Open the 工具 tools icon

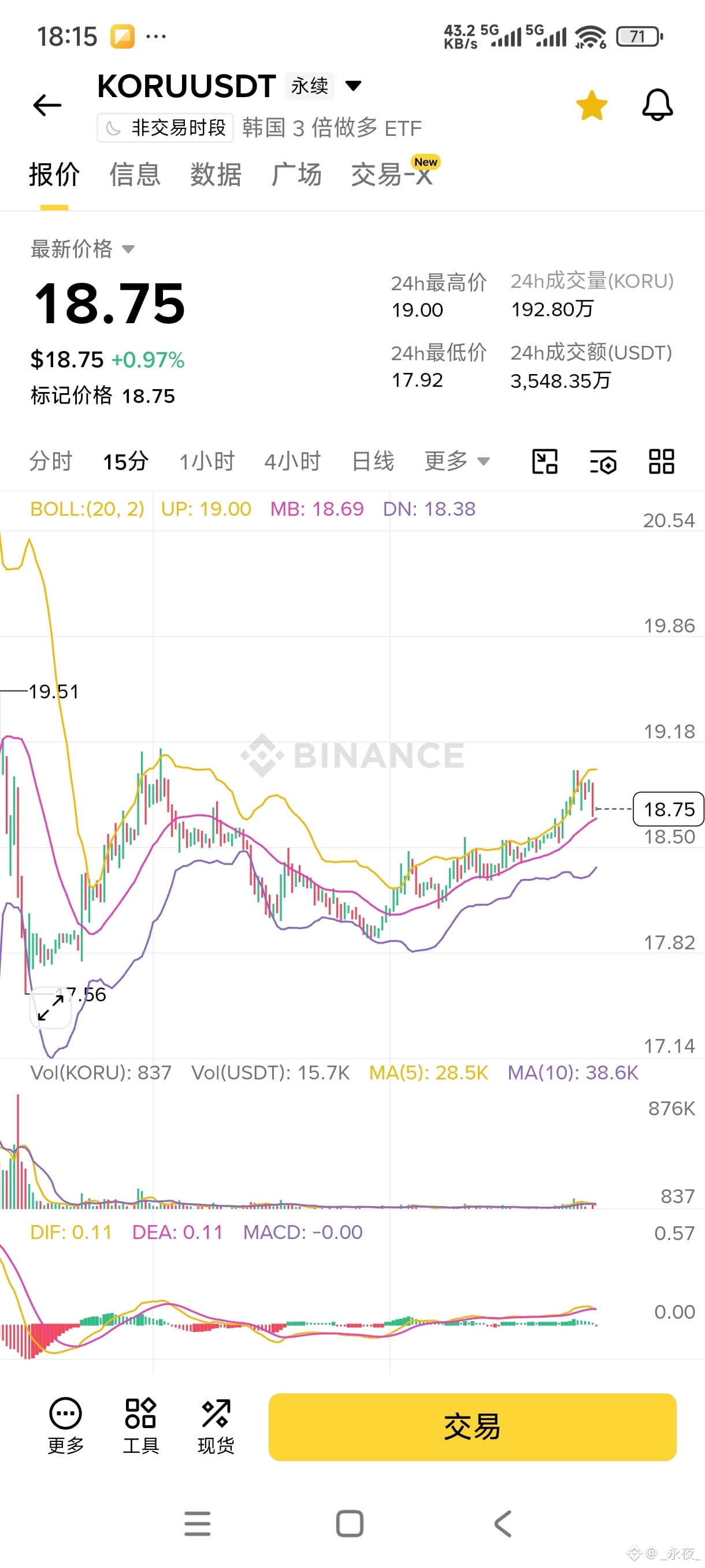point(140,1426)
